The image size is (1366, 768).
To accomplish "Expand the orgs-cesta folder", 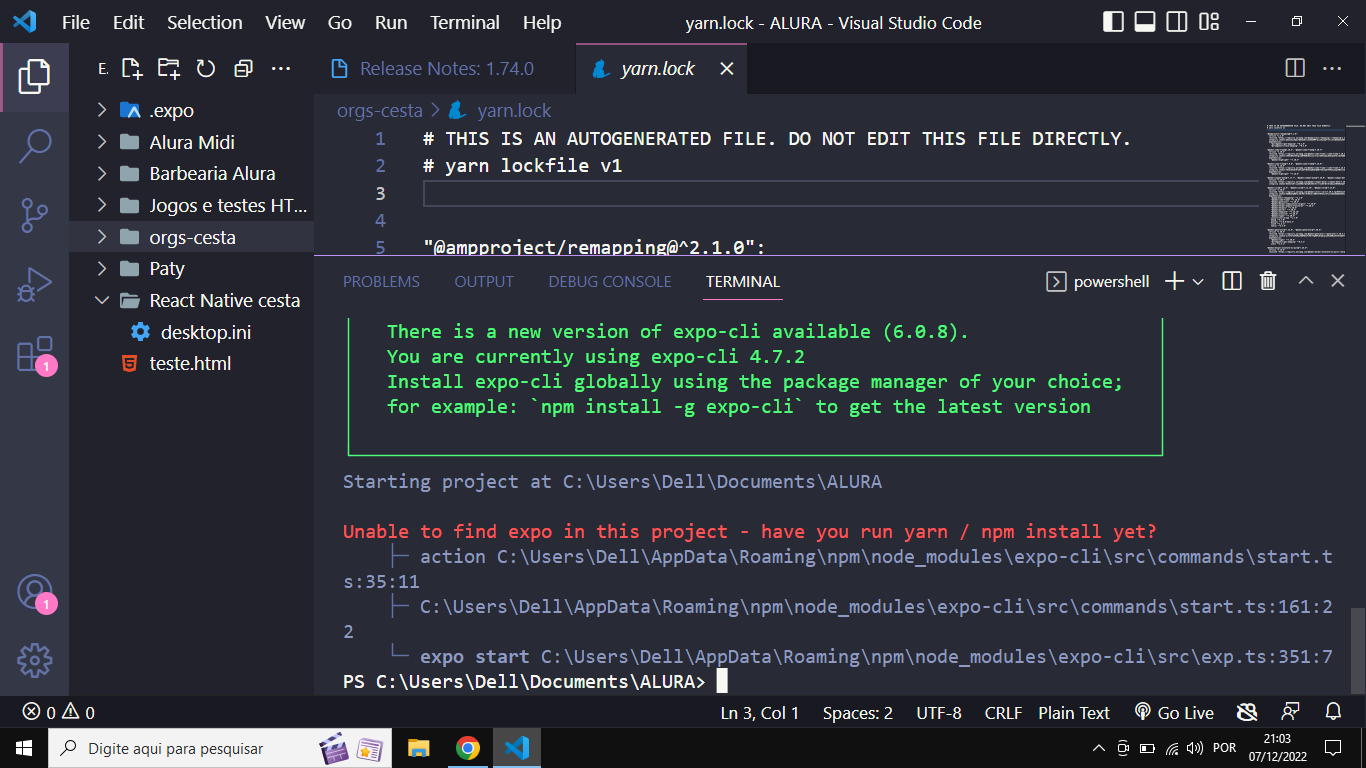I will click(191, 237).
